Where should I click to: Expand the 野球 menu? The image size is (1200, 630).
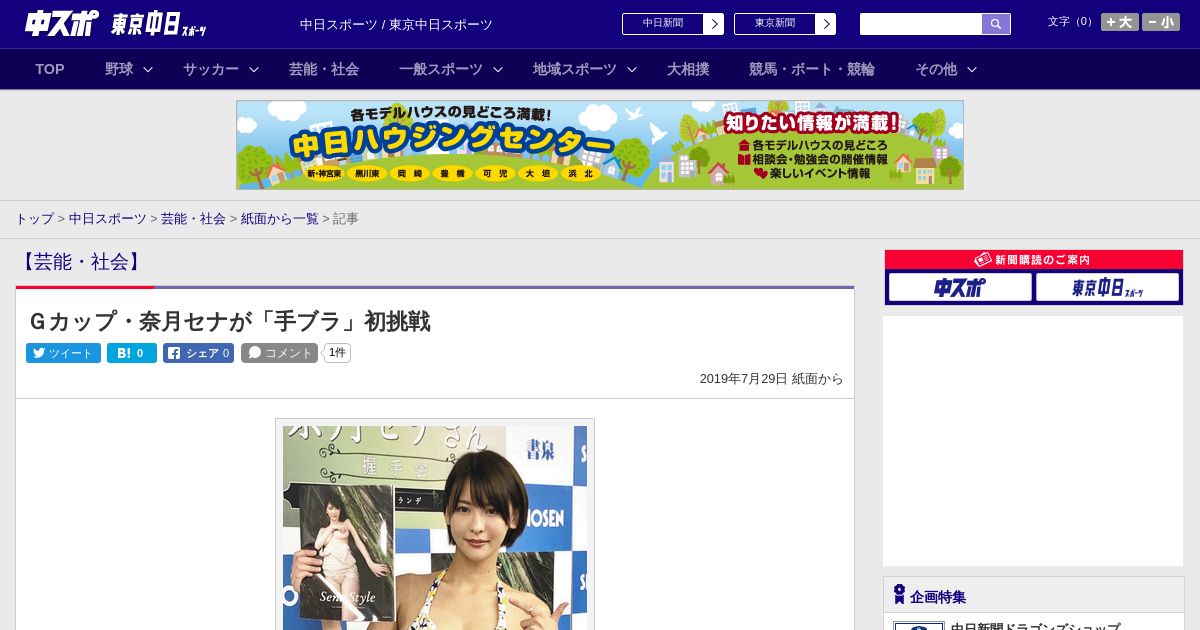[128, 69]
